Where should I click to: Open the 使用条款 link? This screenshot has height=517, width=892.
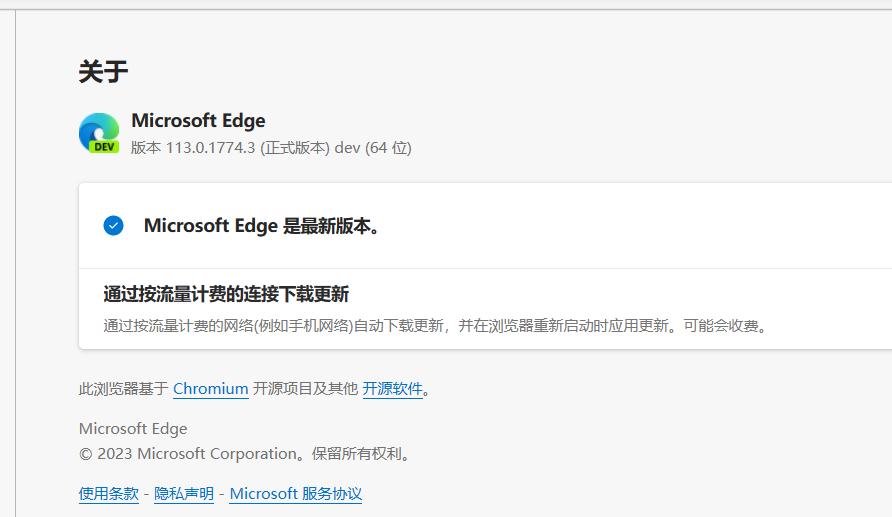[109, 494]
